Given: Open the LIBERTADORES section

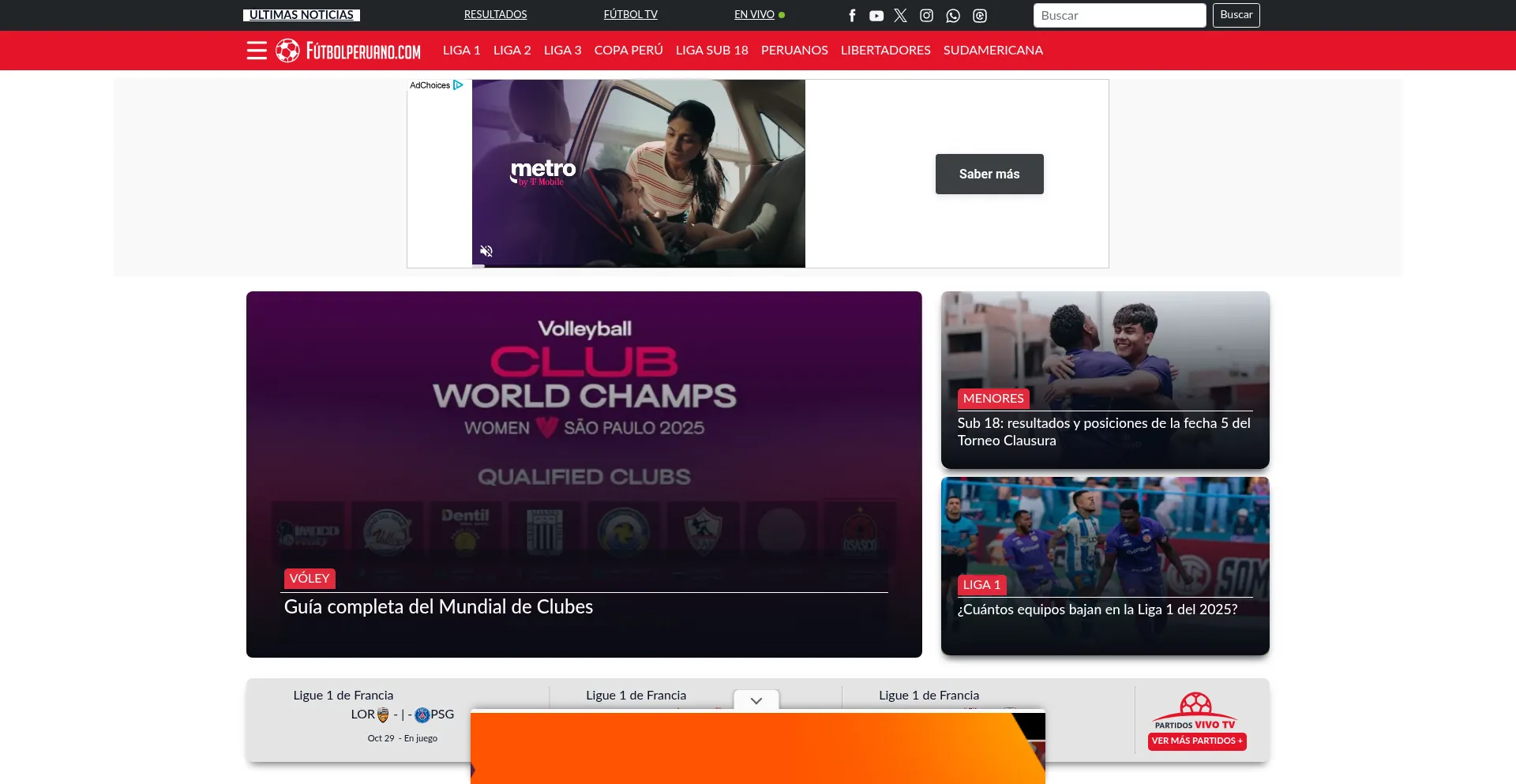Looking at the screenshot, I should click(885, 51).
